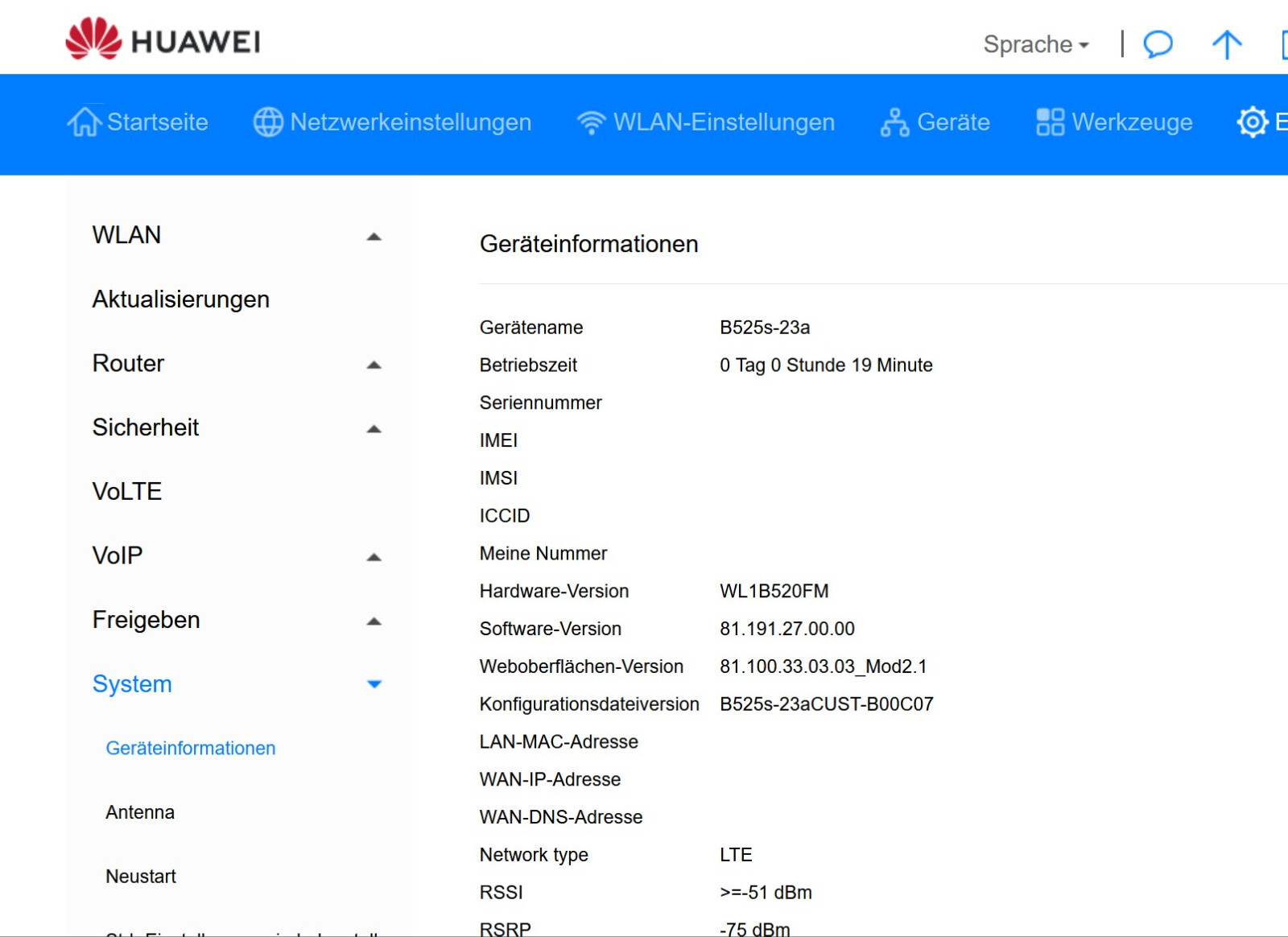Select WLAN in the sidebar
This screenshot has width=1288, height=937.
[x=126, y=235]
